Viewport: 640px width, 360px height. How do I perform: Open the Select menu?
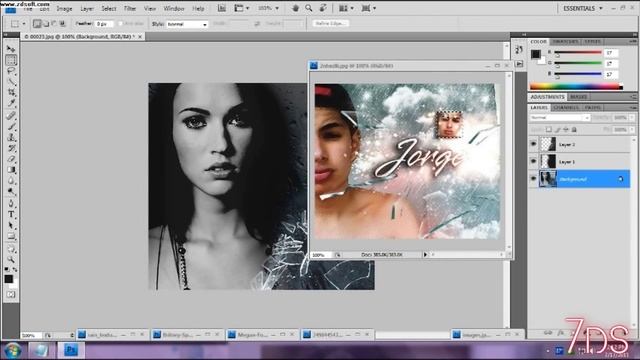point(108,9)
